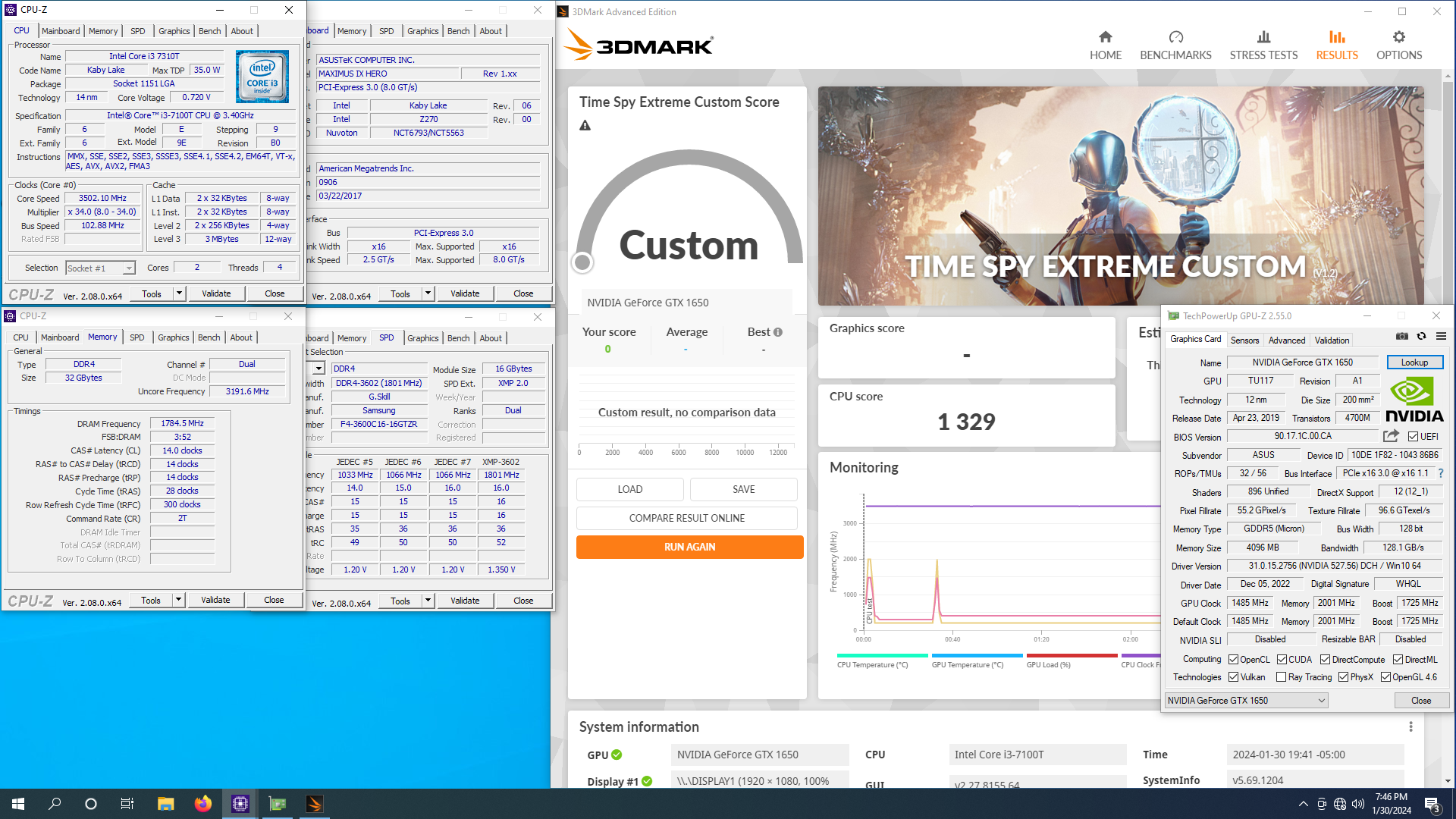Click BIOS export share icon in GPU-Z
This screenshot has width=1456, height=819.
click(x=1391, y=436)
